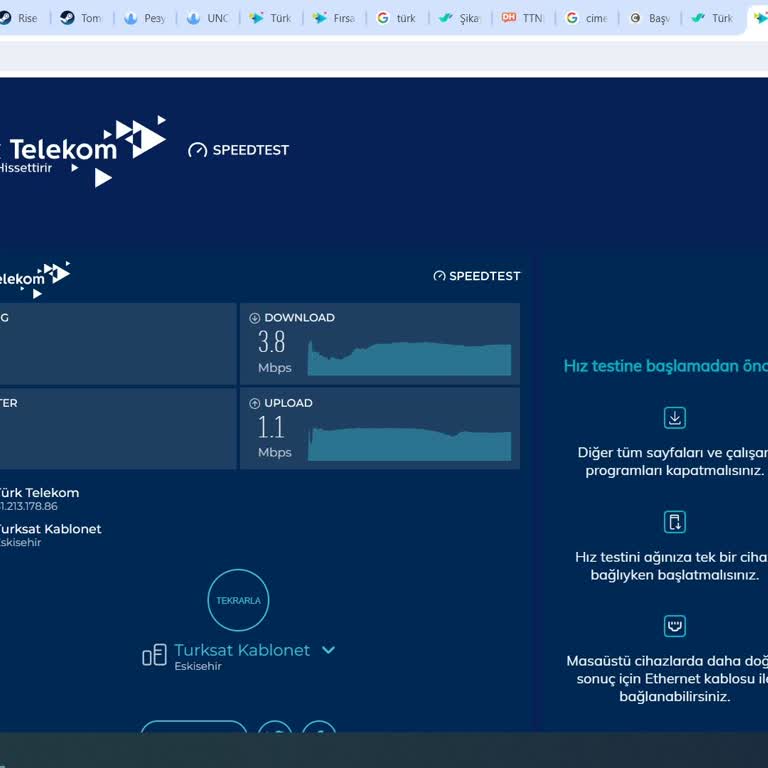Open the Fırsa browser tab

(x=334, y=18)
